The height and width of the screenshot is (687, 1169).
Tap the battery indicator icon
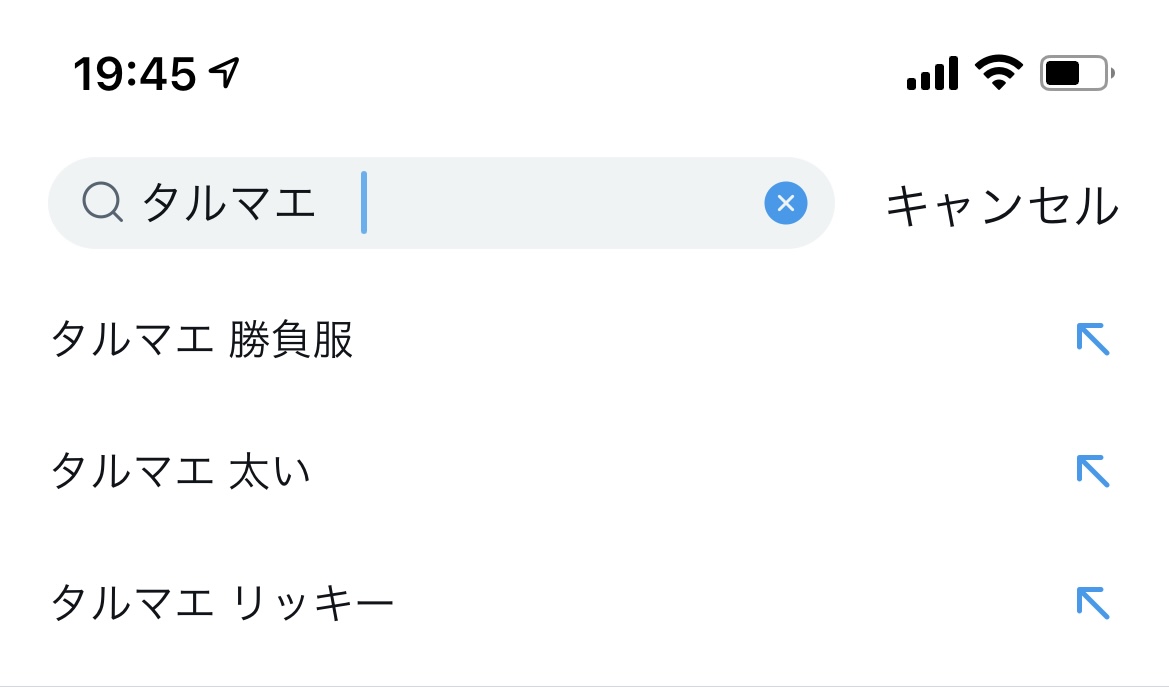[1076, 74]
